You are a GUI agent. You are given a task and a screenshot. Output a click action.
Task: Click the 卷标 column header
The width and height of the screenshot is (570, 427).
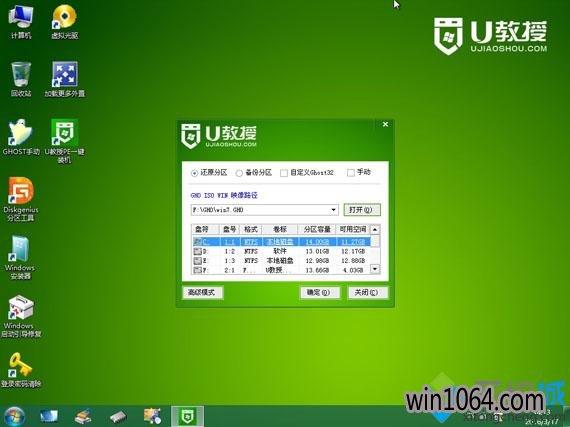pyautogui.click(x=280, y=229)
